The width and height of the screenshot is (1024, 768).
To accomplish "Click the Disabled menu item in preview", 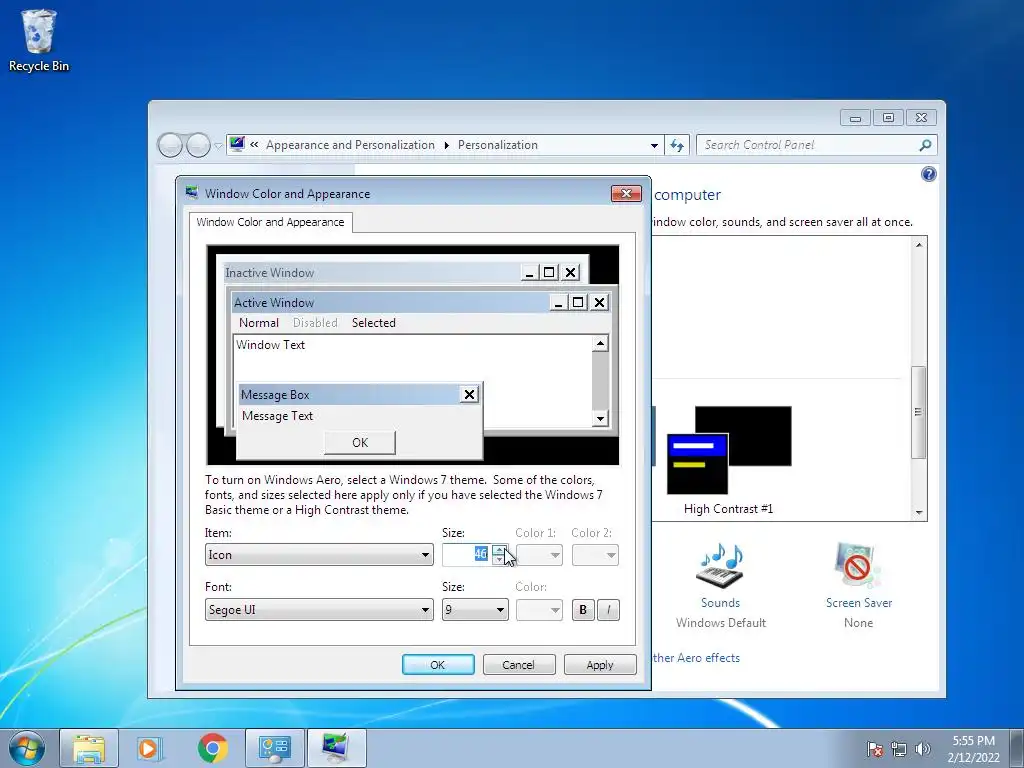I will click(315, 323).
